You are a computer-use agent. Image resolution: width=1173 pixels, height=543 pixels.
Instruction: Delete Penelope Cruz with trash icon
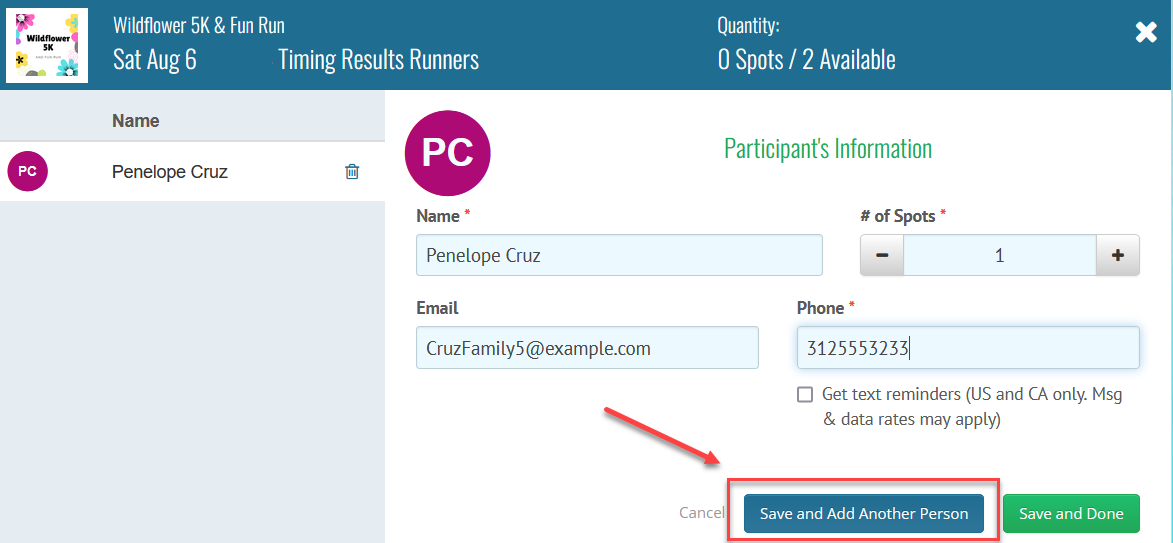pos(352,172)
